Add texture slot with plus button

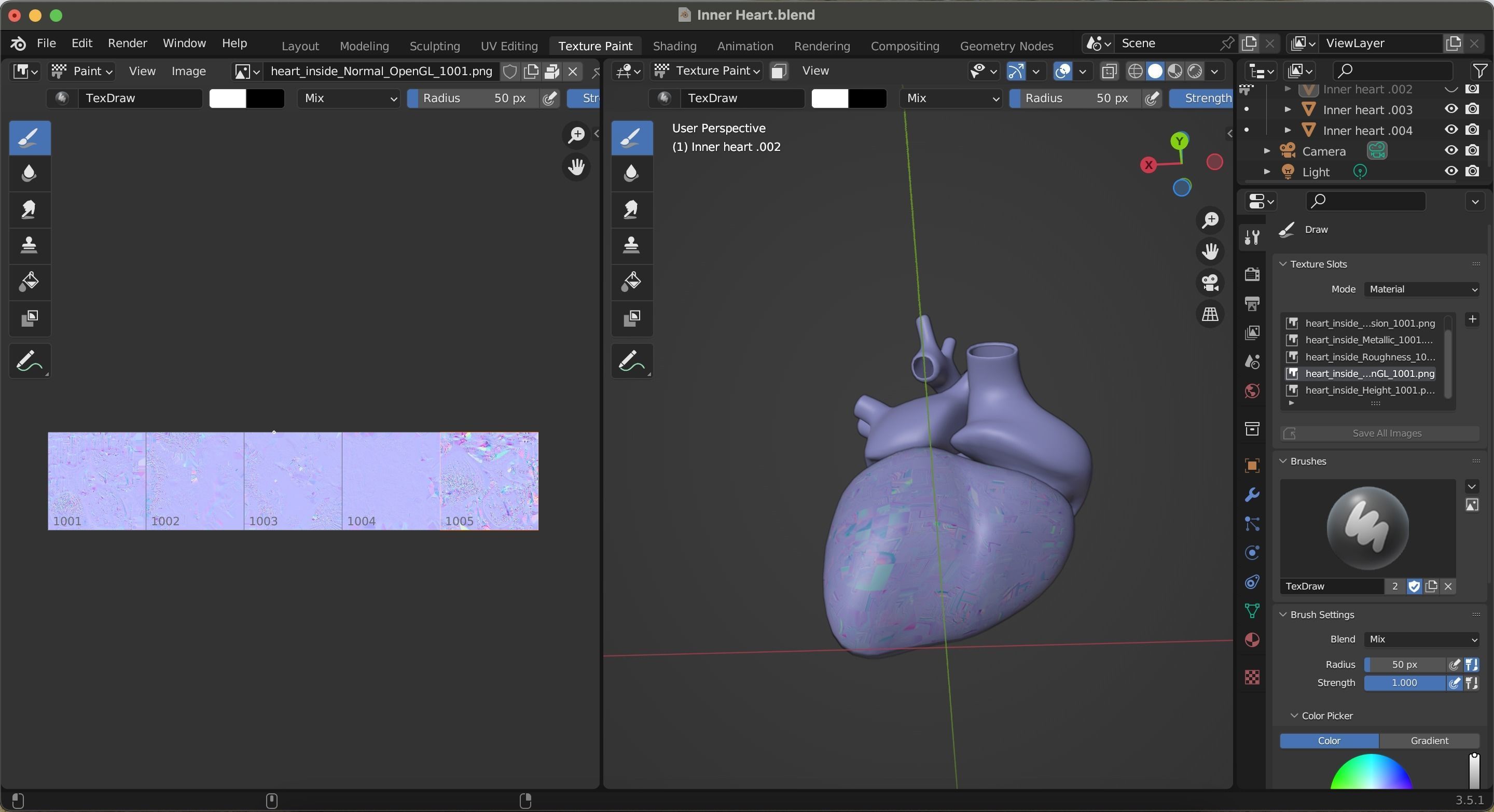point(1472,320)
